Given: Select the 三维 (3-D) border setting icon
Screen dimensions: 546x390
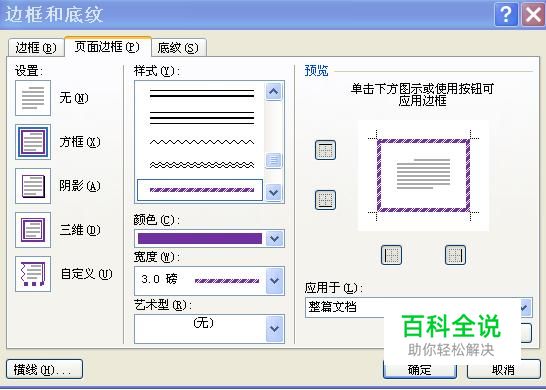Looking at the screenshot, I should coord(33,230).
